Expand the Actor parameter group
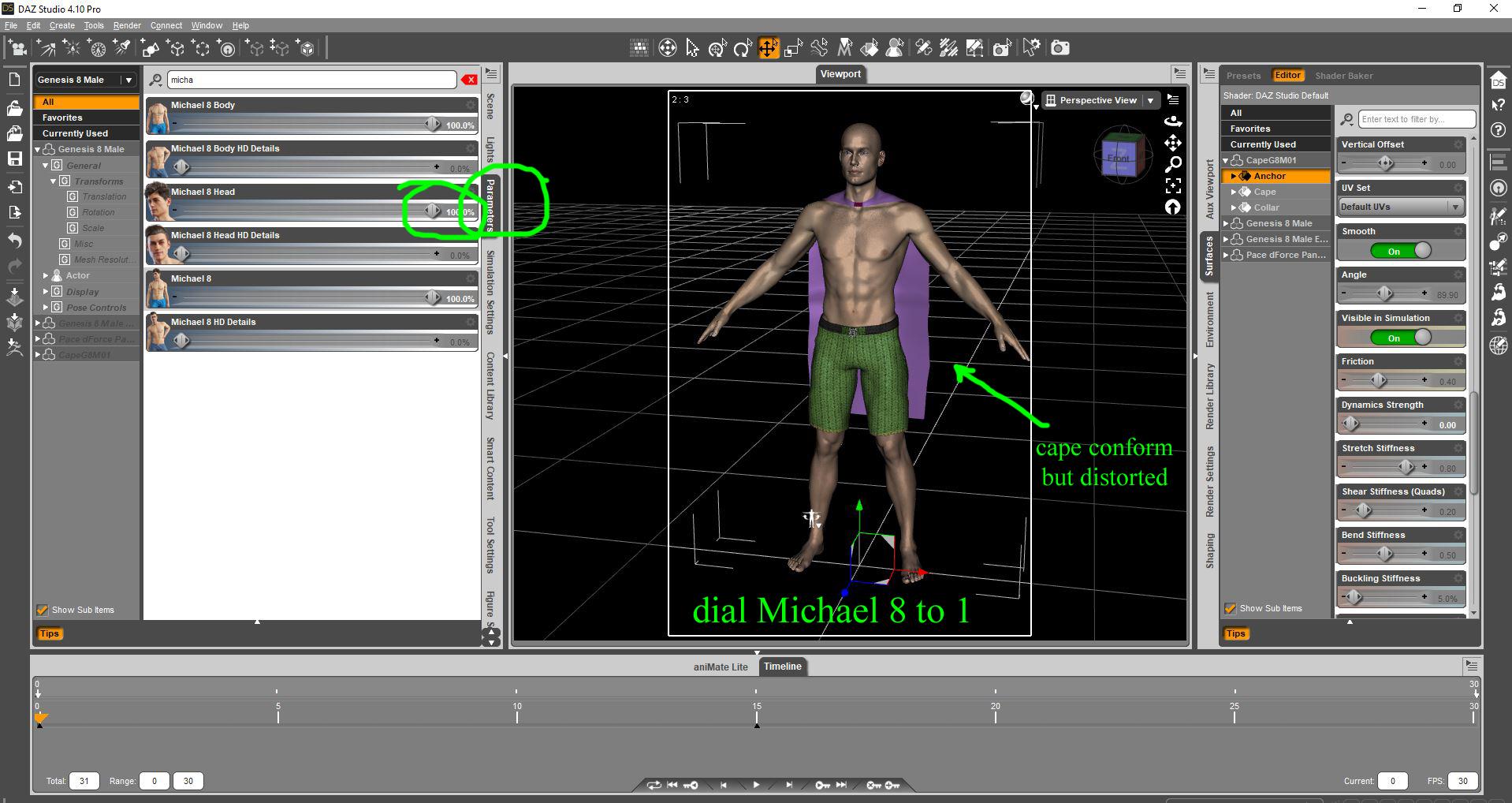This screenshot has height=803, width=1512. 46,275
